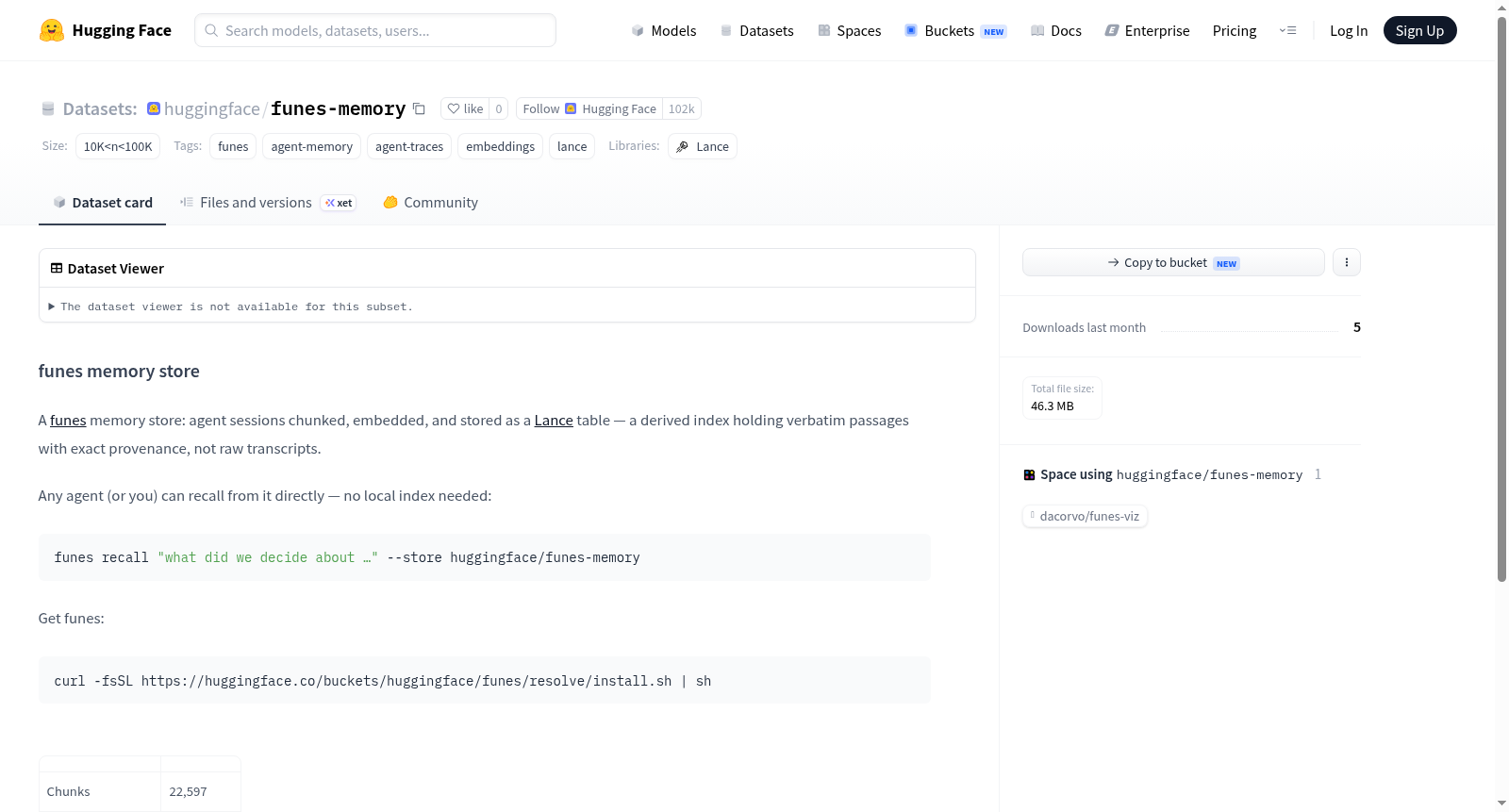
Task: Click the huggingface owner link
Action: 212,109
